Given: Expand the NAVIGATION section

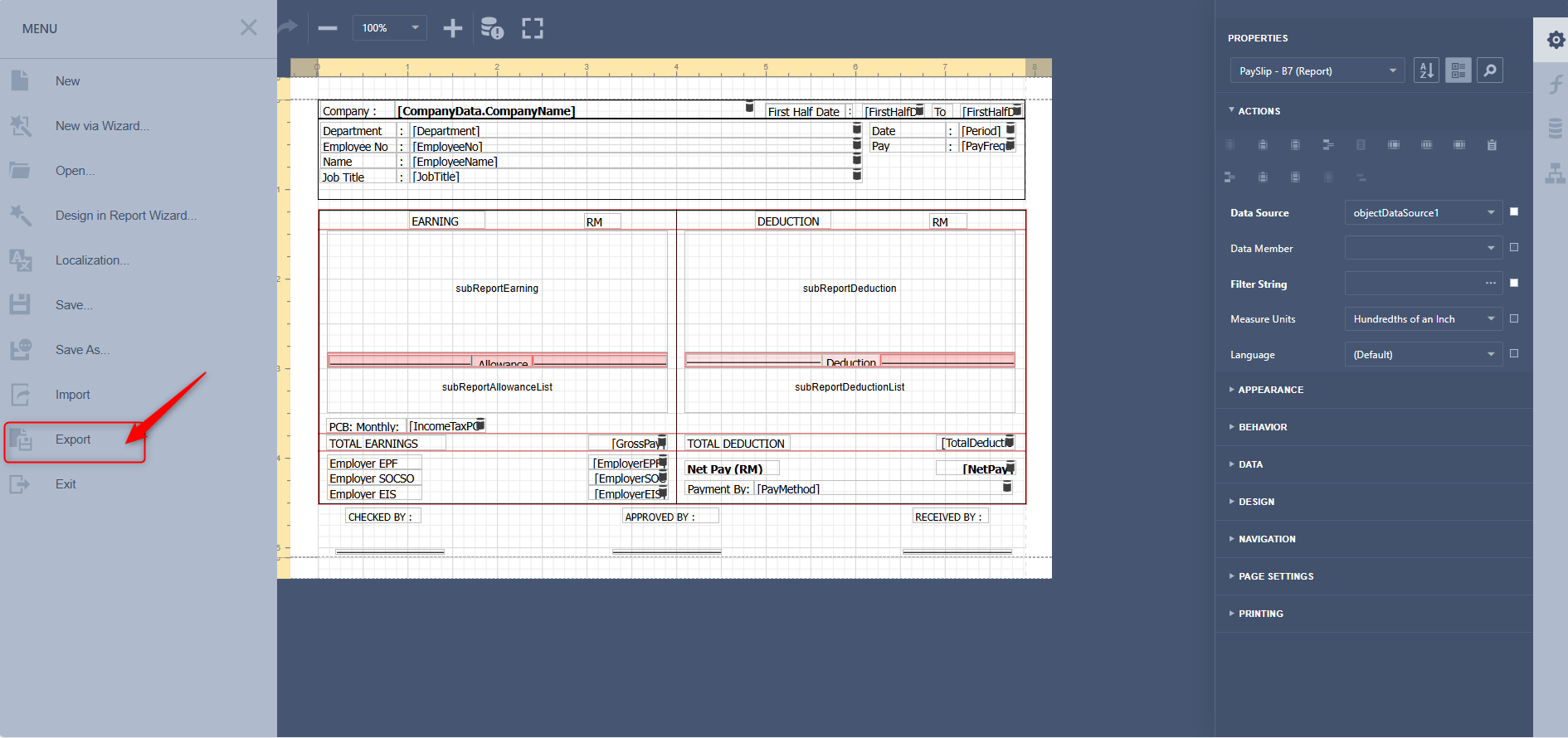Looking at the screenshot, I should click(1262, 539).
